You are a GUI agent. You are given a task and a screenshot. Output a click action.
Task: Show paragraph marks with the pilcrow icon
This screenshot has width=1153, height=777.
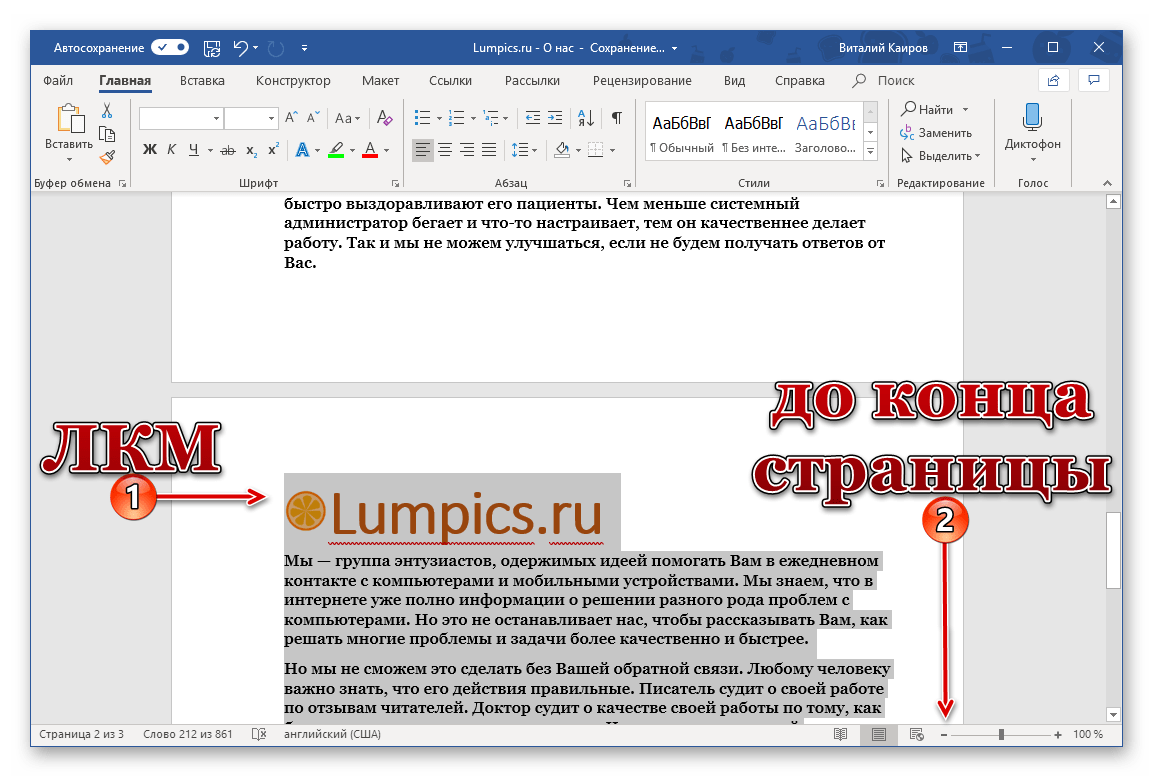617,118
